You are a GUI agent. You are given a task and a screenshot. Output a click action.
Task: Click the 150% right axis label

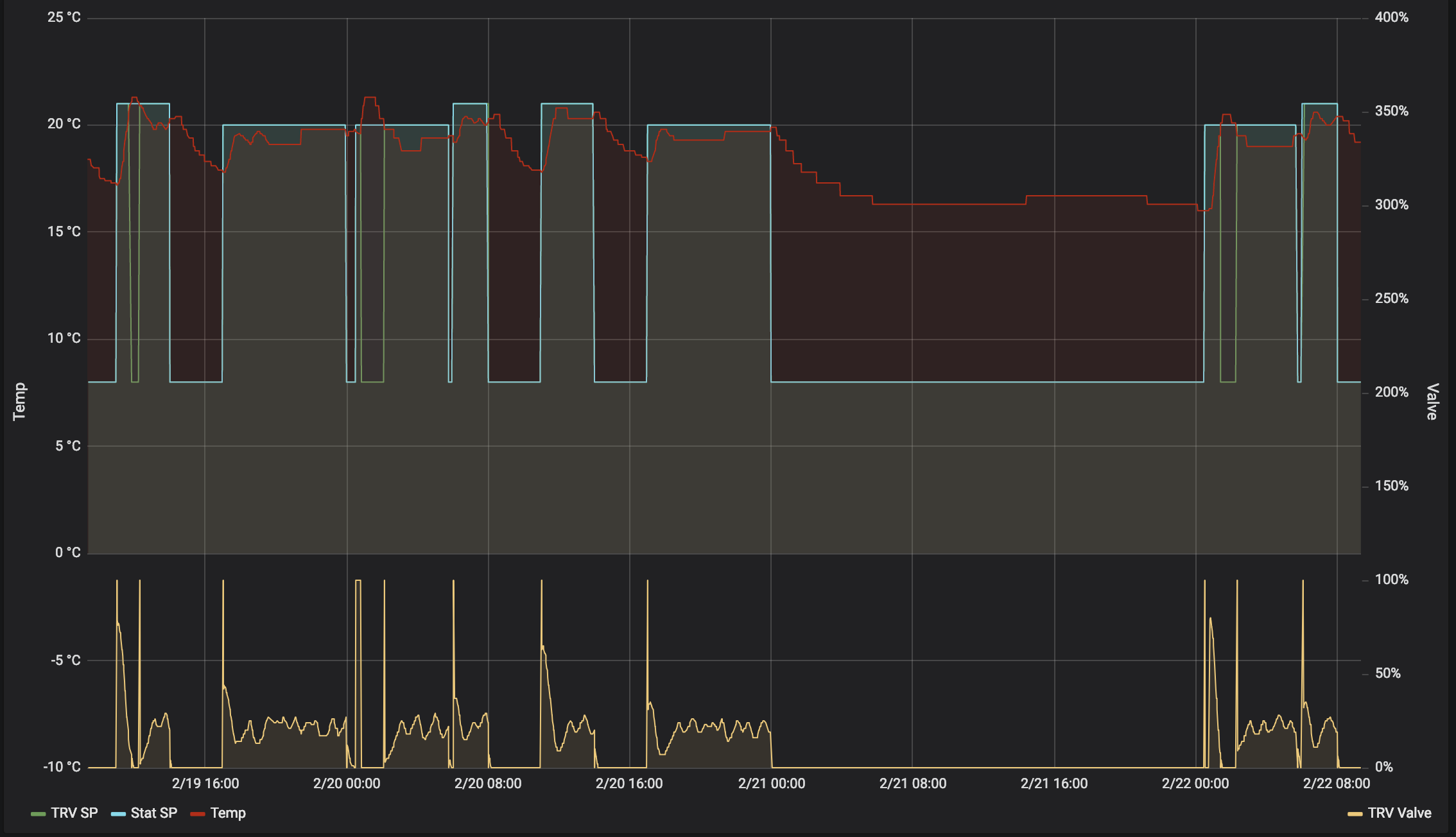tap(1392, 486)
